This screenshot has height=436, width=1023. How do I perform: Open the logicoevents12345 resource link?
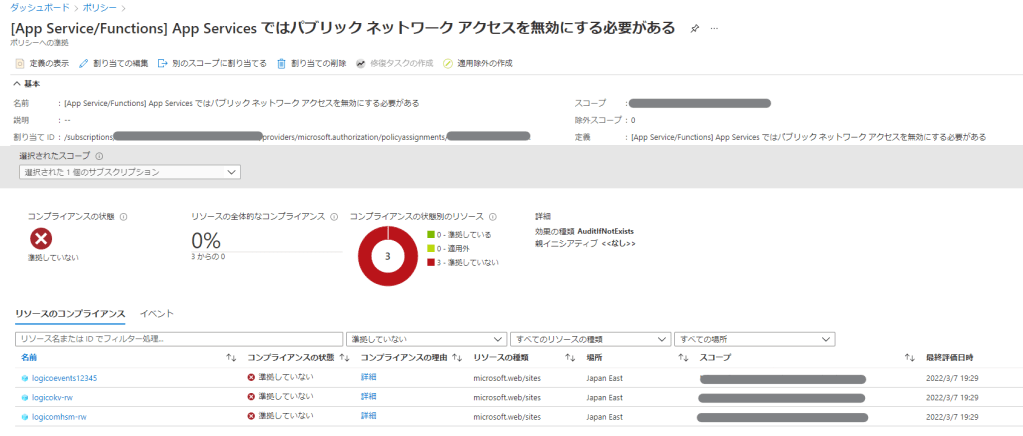[x=64, y=378]
